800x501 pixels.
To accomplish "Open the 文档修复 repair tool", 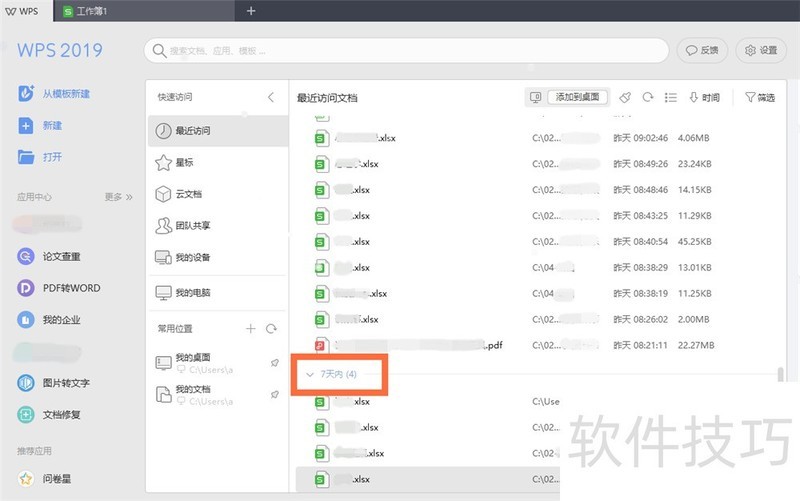I will 26,414.
